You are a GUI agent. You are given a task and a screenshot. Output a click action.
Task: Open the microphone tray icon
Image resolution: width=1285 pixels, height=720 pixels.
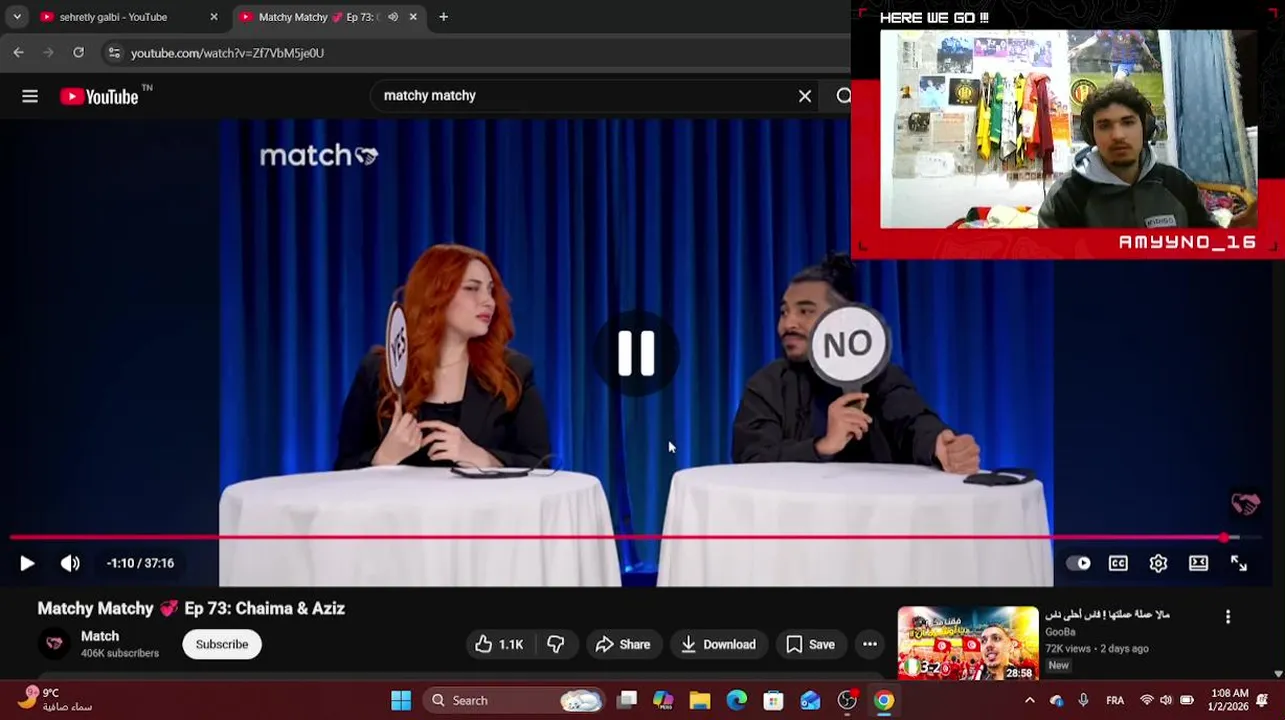point(1083,700)
